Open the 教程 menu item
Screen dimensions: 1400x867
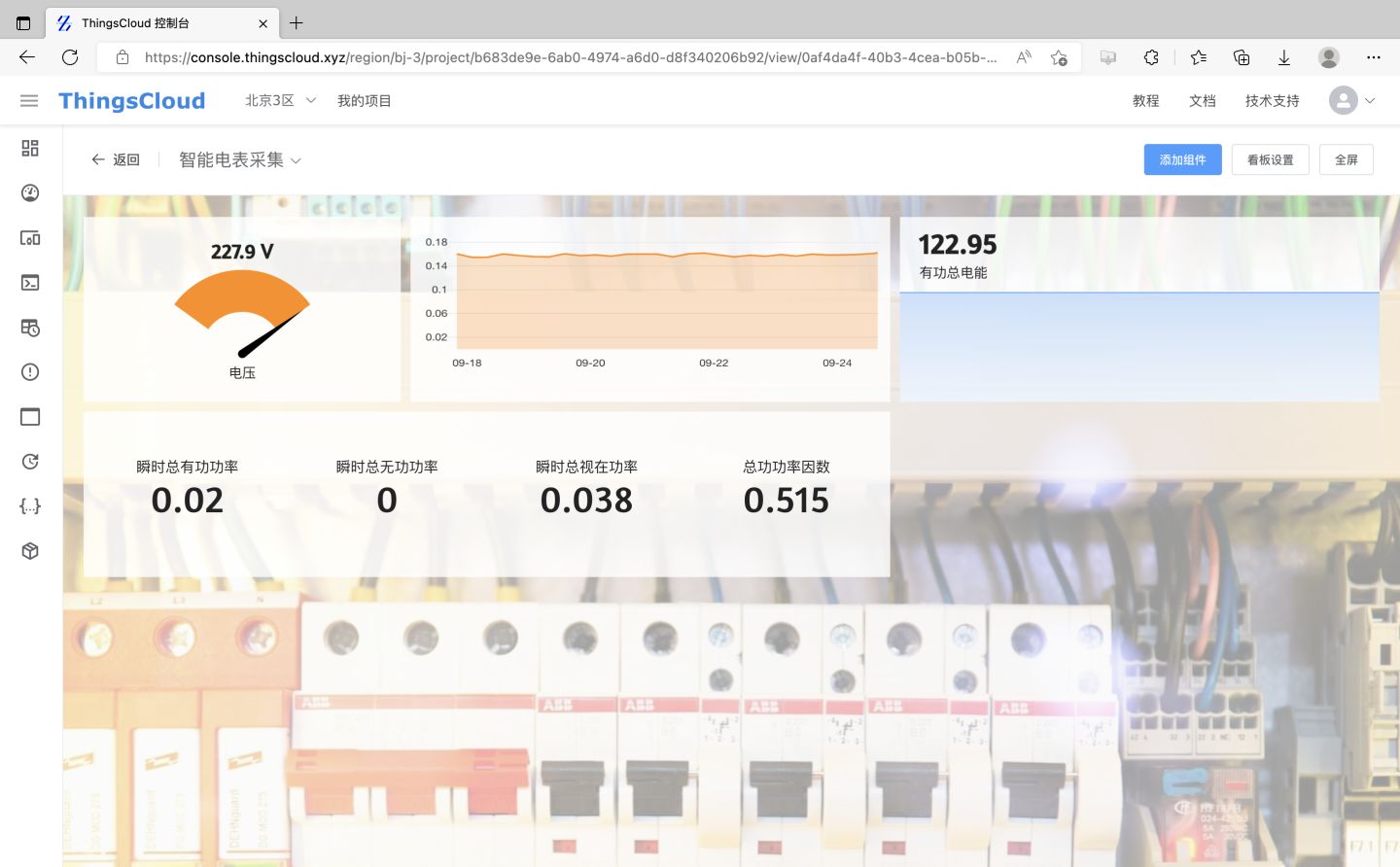point(1146,100)
